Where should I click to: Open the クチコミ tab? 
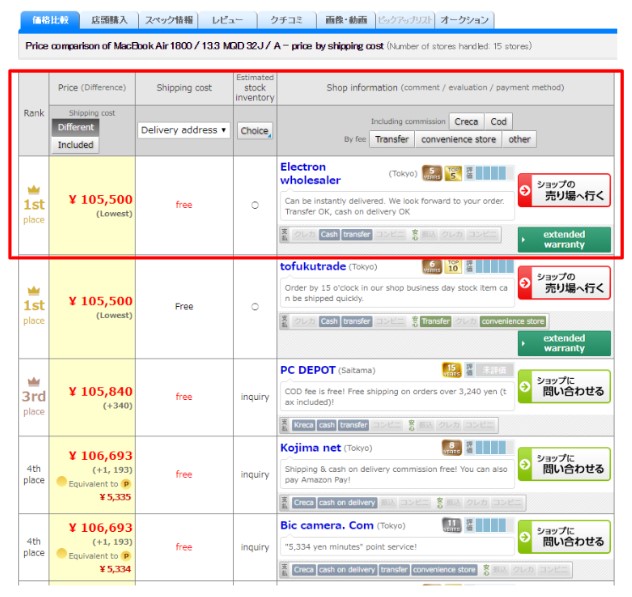click(x=287, y=20)
